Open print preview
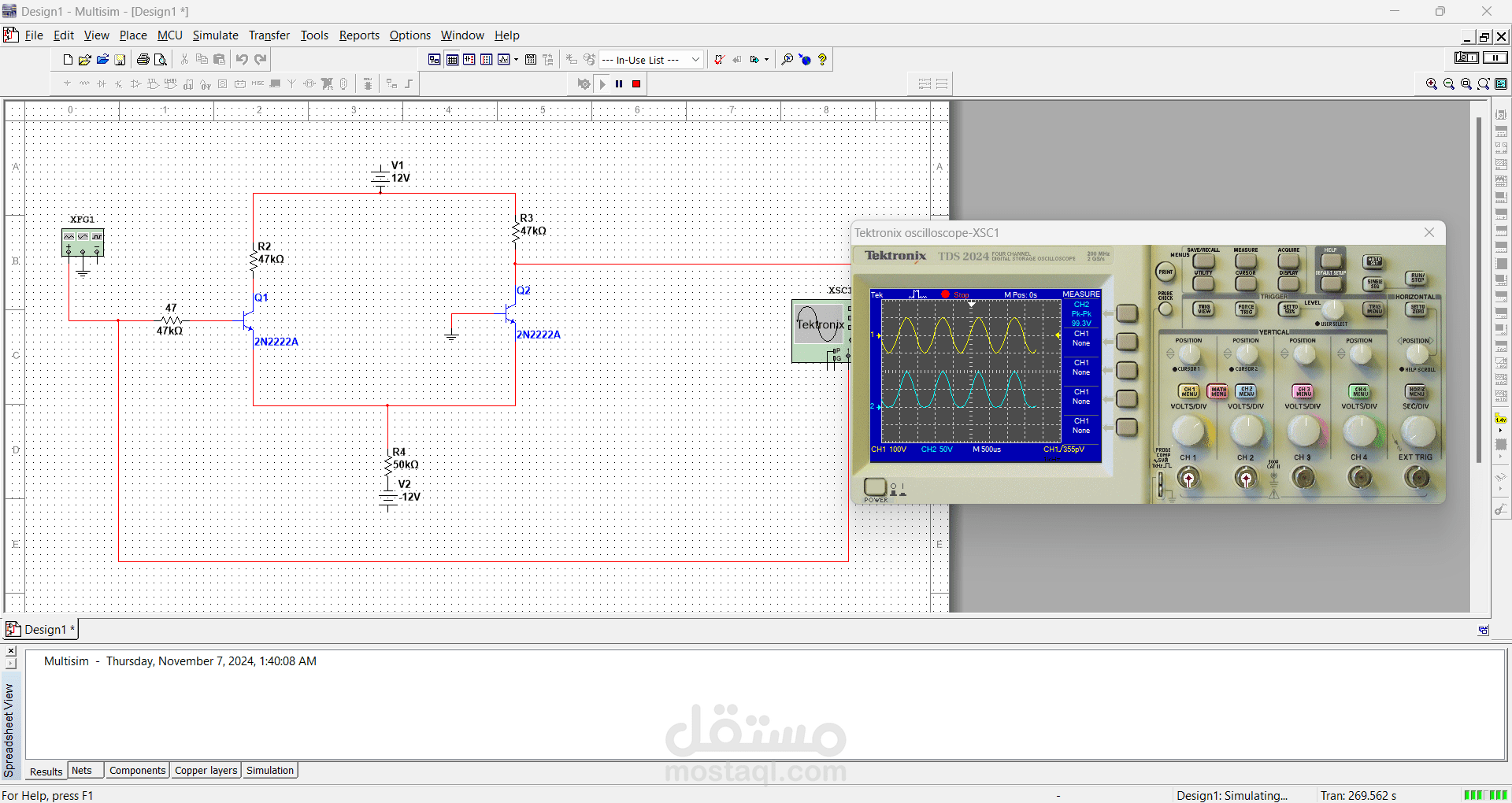Screen dimensions: 1512x803 click(x=160, y=60)
